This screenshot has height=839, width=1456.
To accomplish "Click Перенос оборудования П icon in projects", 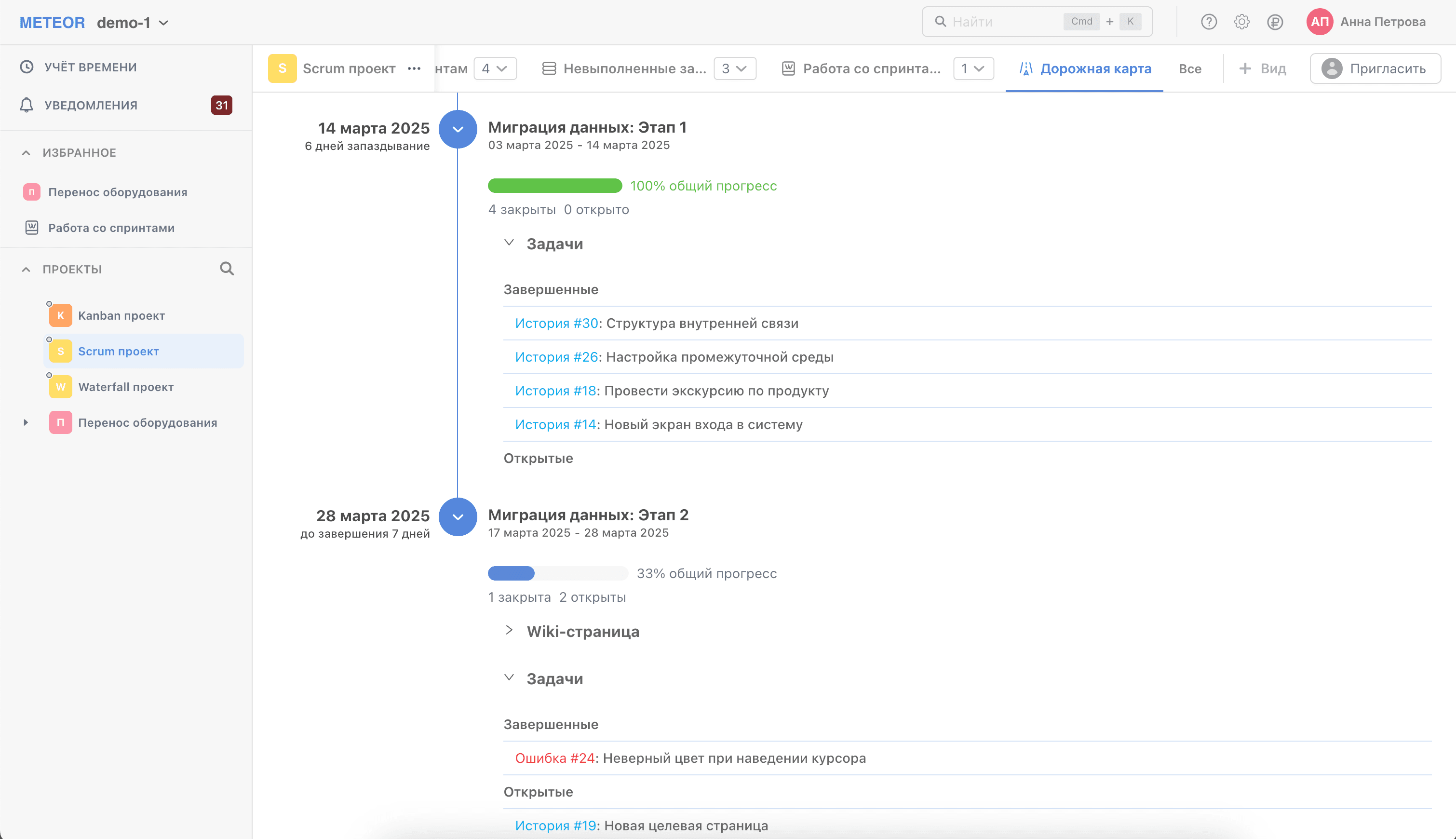I will 60,422.
